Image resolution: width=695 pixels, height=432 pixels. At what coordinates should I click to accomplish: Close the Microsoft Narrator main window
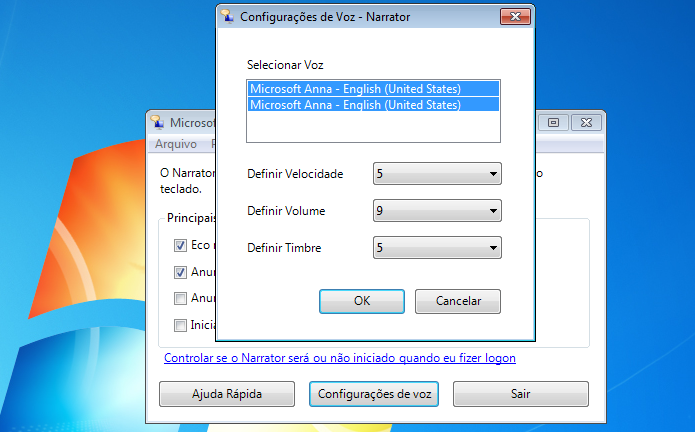pos(586,122)
